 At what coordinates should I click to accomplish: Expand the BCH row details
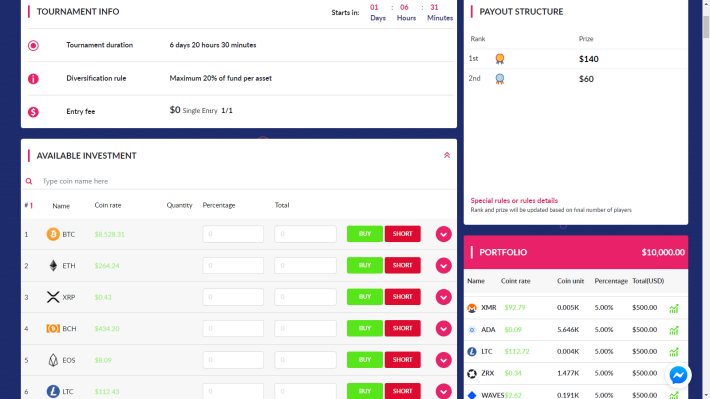coord(443,328)
